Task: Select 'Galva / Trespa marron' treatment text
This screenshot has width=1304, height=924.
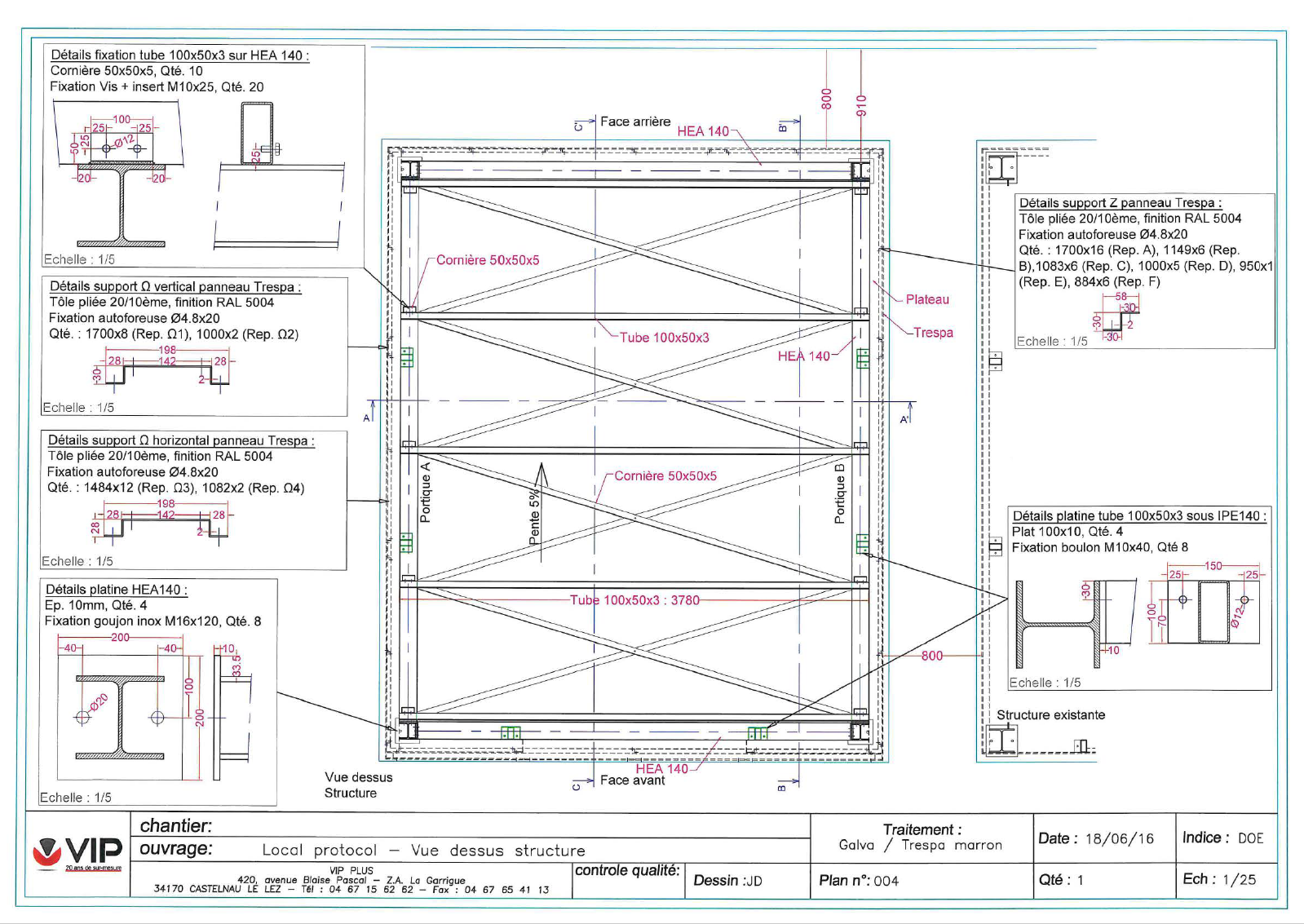Action: 920,846
